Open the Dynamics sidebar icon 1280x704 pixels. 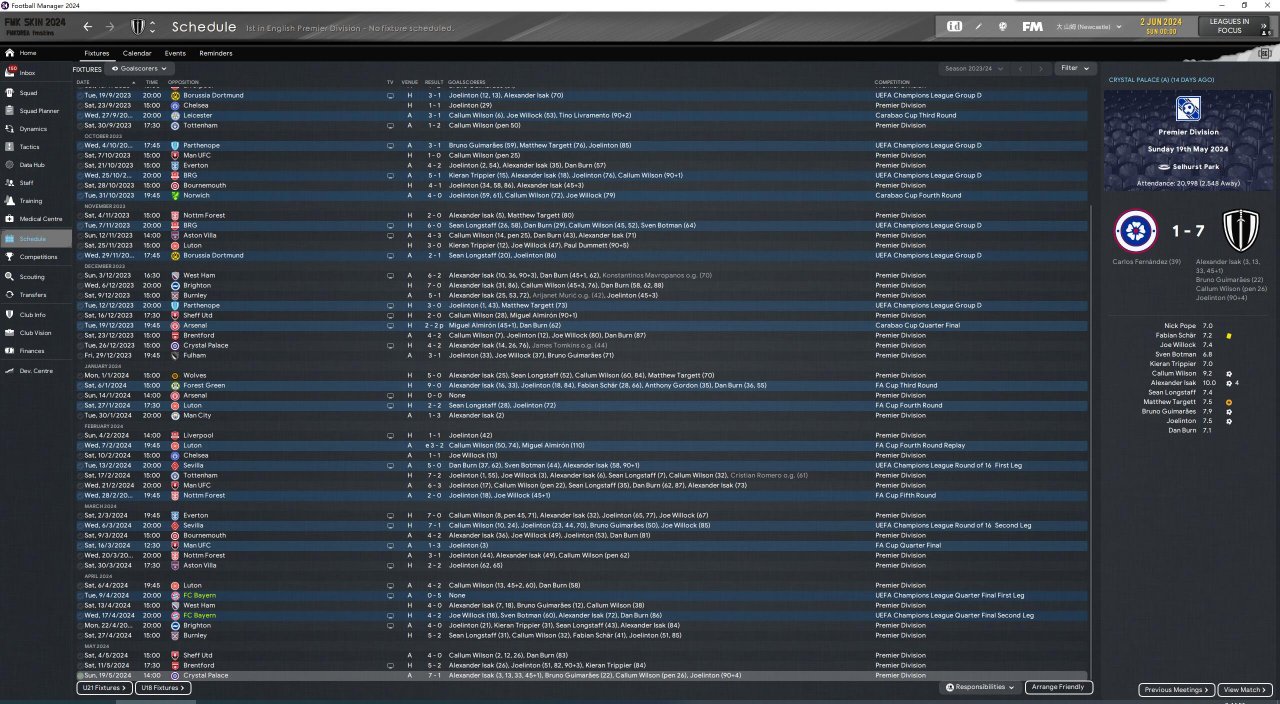click(10, 128)
